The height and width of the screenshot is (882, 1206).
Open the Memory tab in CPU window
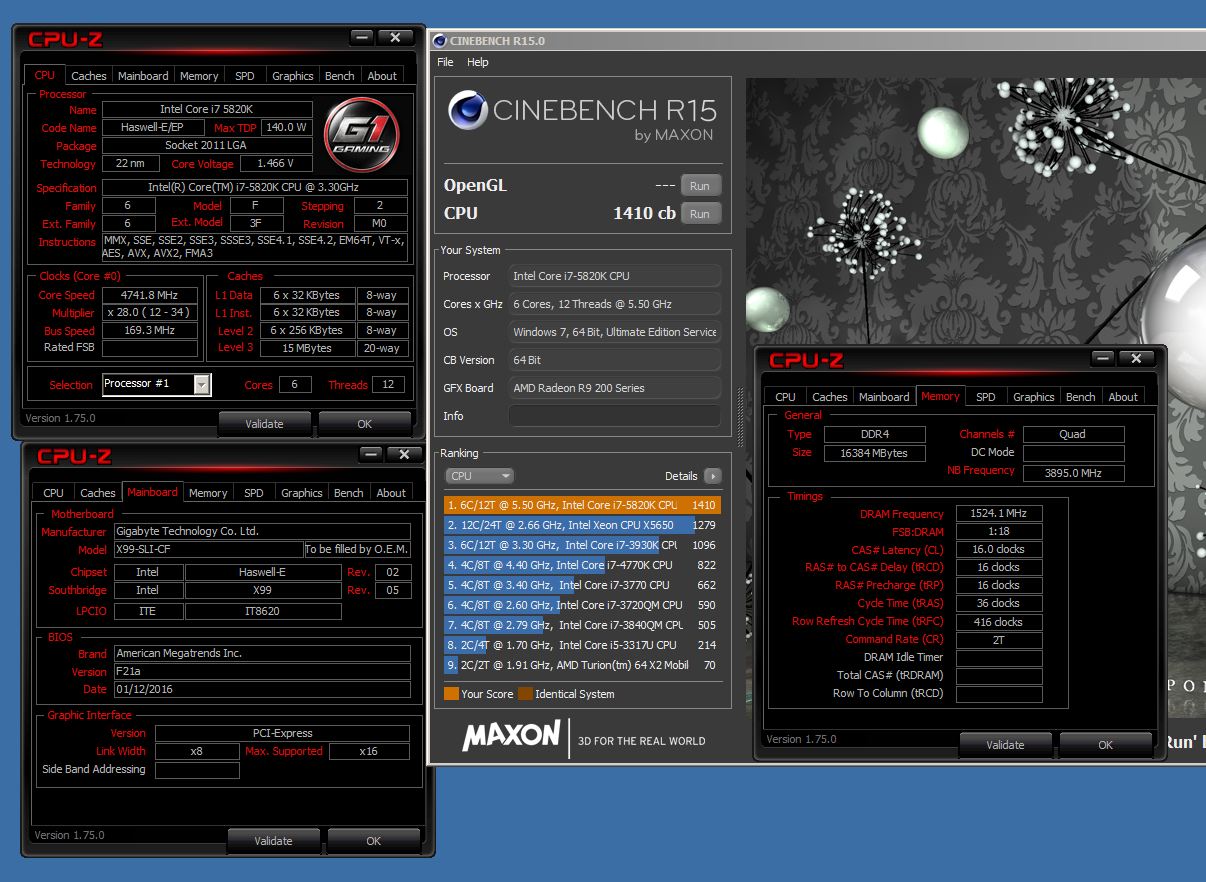tap(199, 76)
